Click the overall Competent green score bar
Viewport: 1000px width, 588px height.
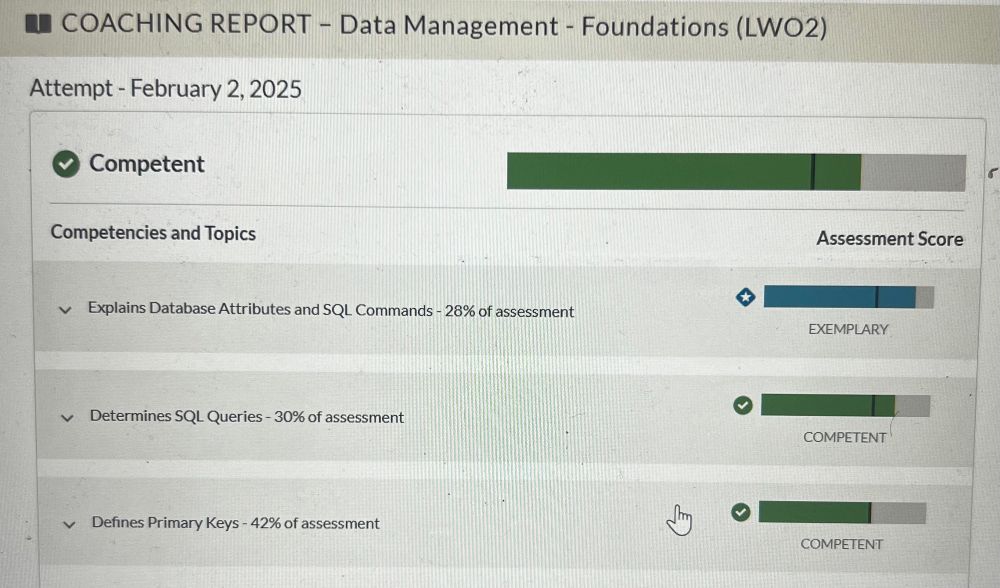tap(736, 172)
